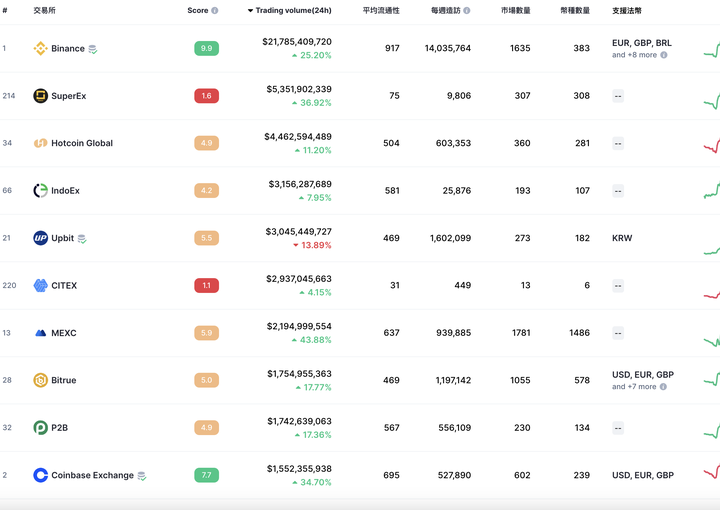Click the 支援法幣 column header
The image size is (720, 510).
627,11
